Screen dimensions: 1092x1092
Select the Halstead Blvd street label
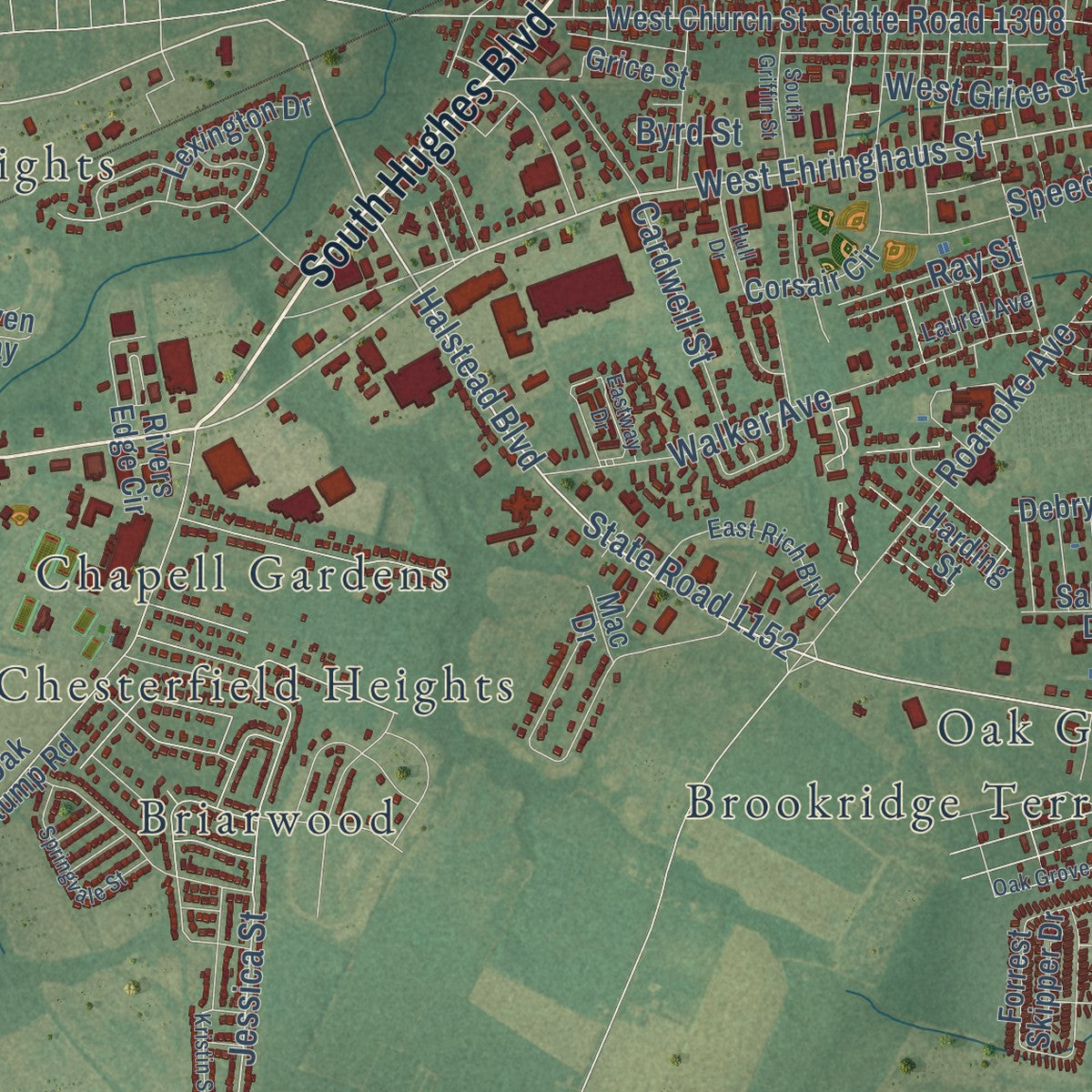tap(478, 379)
